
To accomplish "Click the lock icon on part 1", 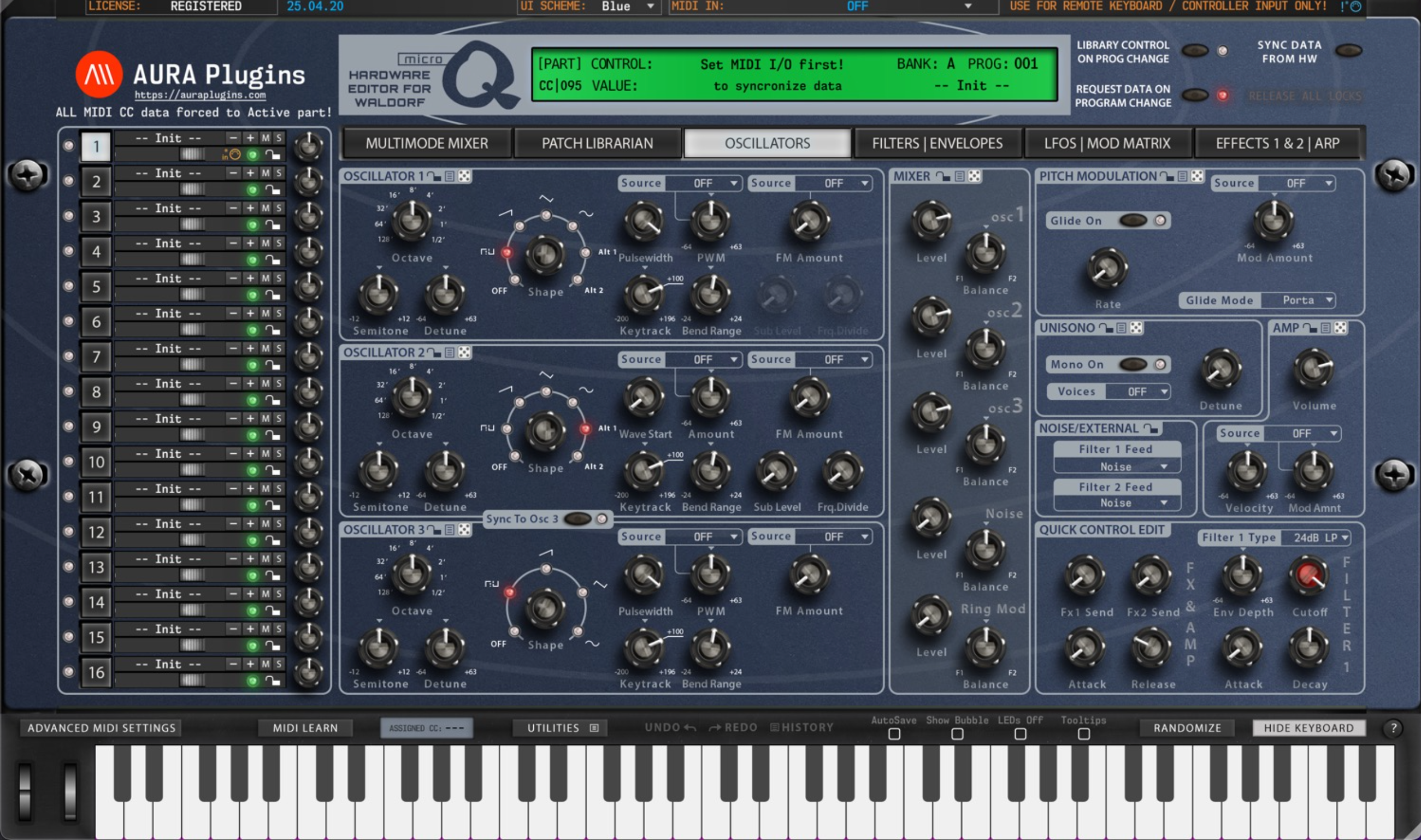I will [x=273, y=155].
